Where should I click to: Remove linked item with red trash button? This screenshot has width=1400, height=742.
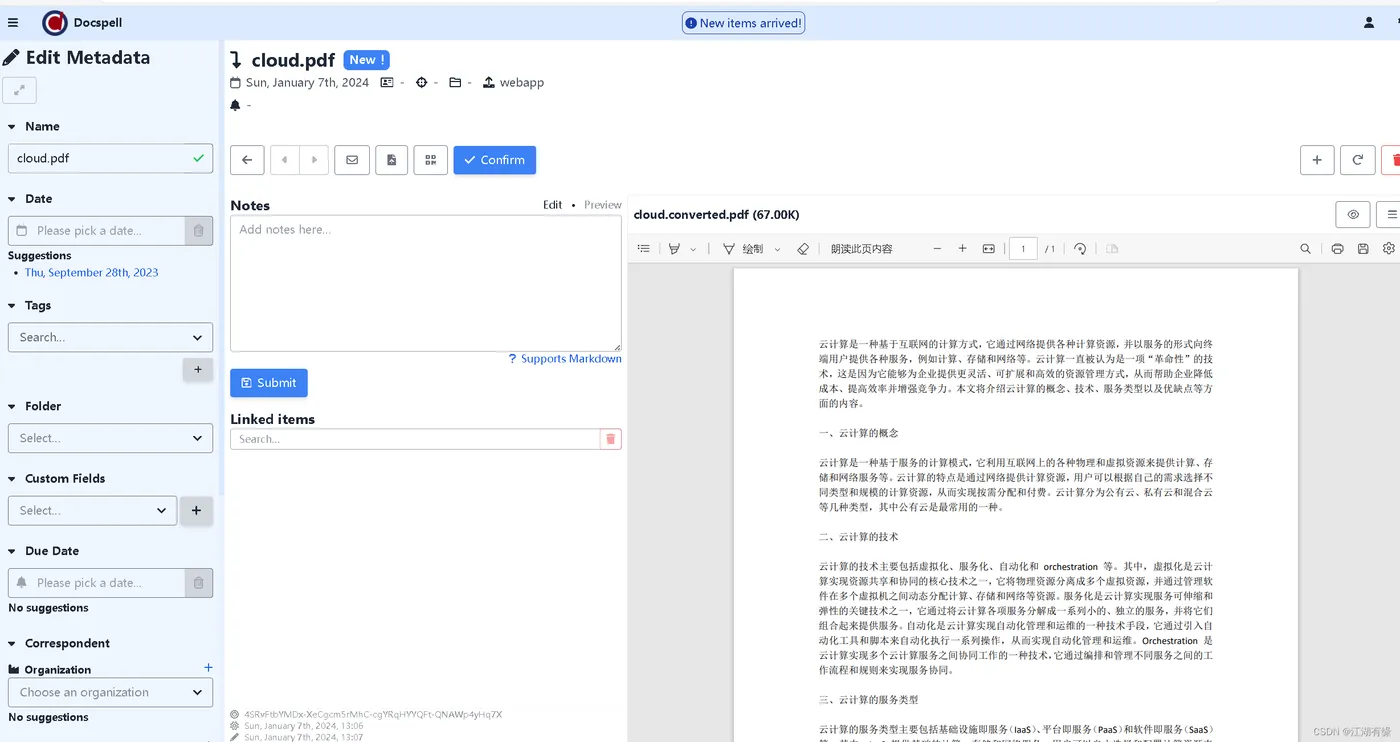point(611,439)
